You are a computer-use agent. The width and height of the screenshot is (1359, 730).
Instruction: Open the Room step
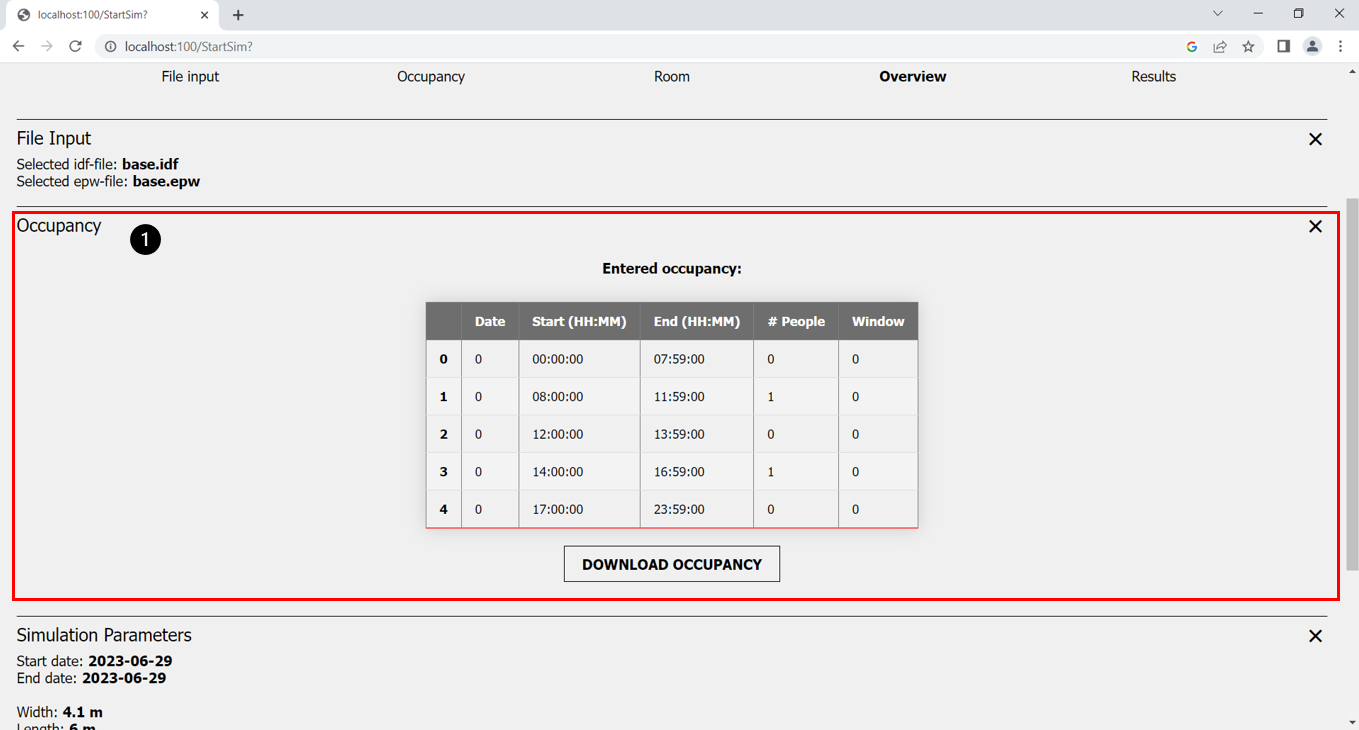(x=672, y=76)
